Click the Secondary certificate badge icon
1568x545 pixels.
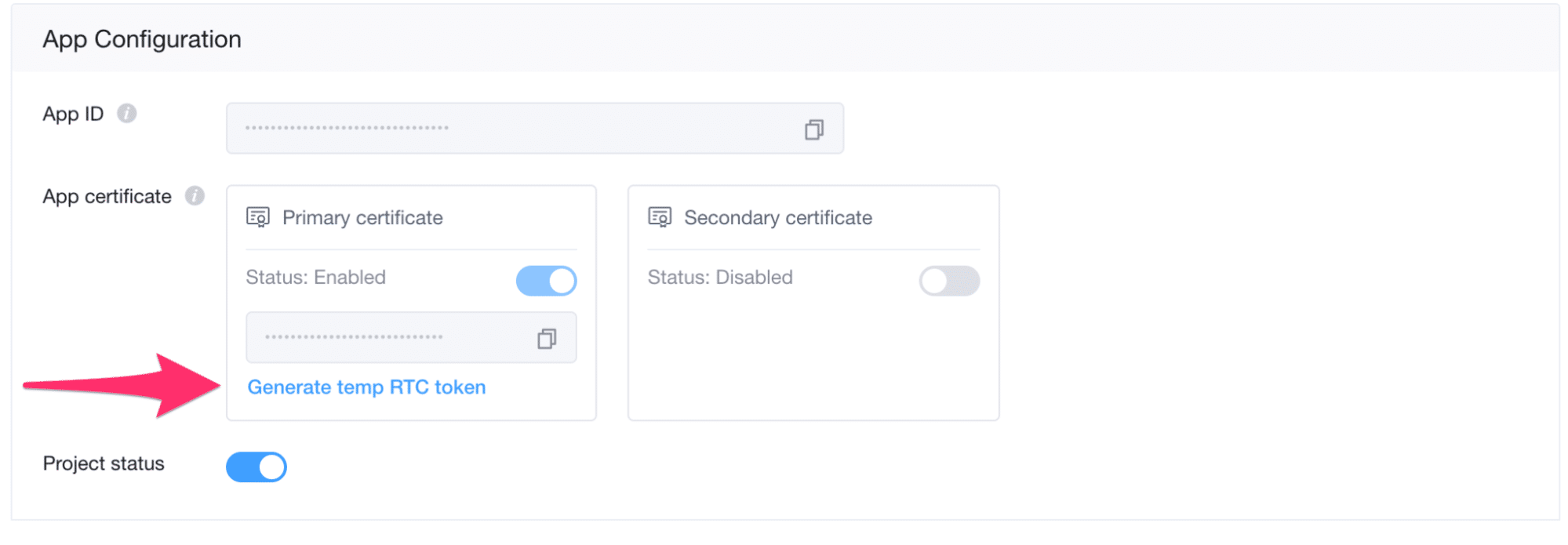click(660, 217)
